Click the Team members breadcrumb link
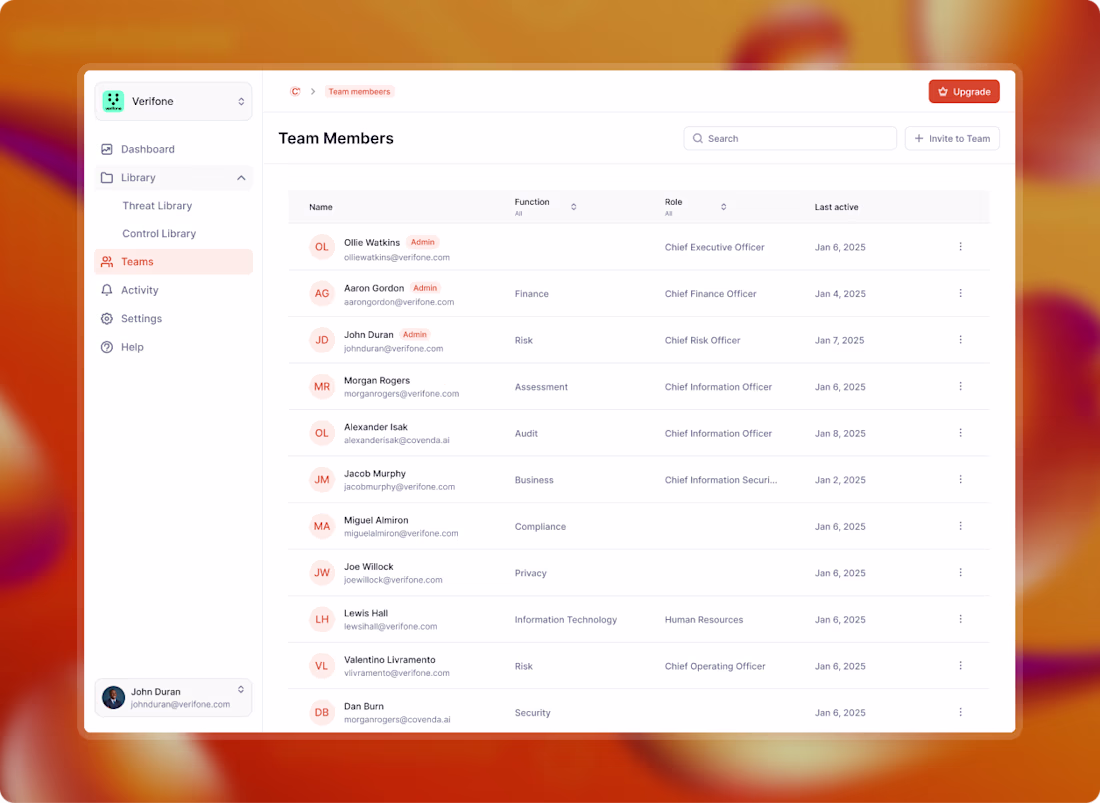 coord(359,92)
